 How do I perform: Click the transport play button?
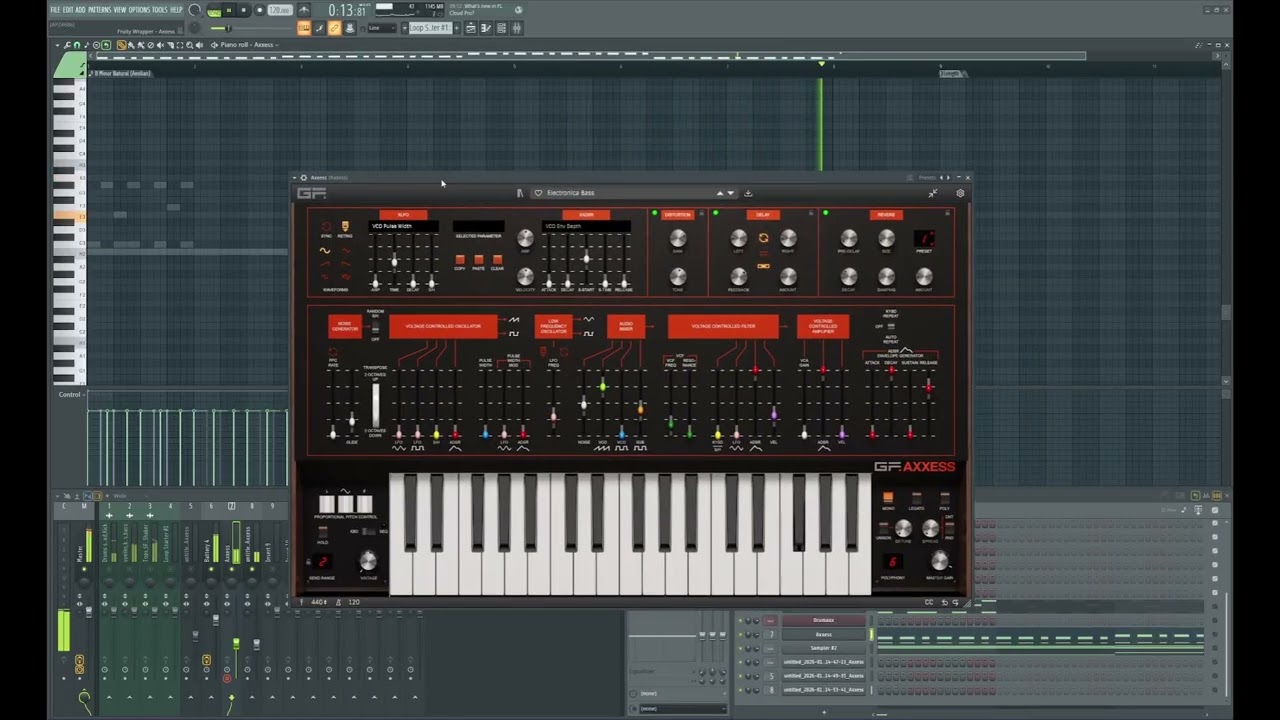(229, 10)
